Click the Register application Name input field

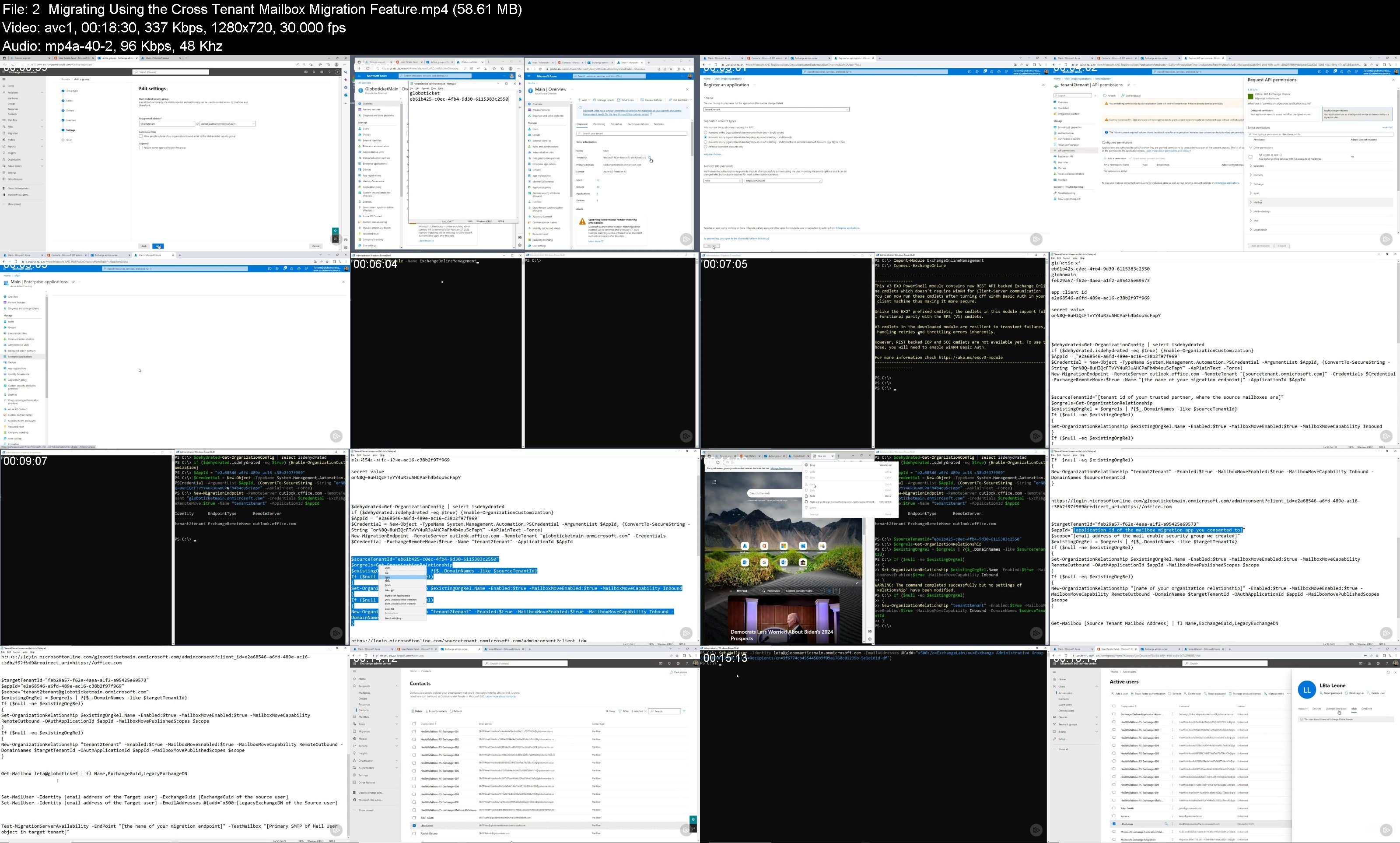pyautogui.click(x=776, y=109)
